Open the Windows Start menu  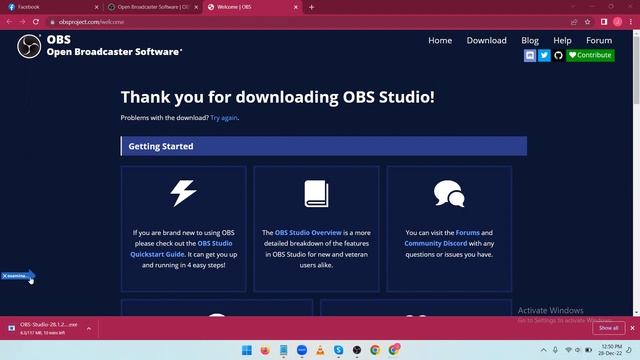pos(247,350)
